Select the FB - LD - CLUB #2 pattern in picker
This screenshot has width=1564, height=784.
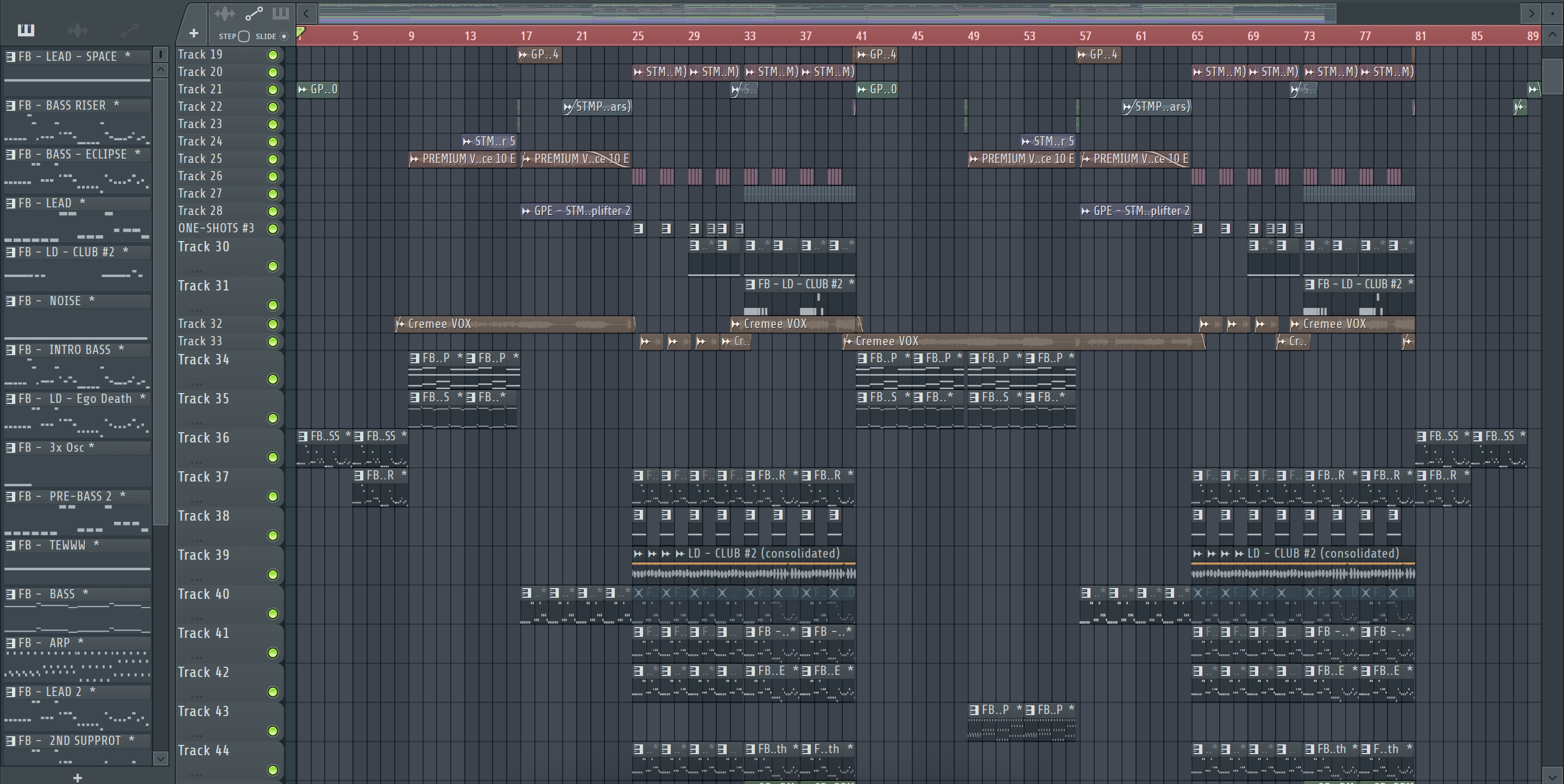pos(77,252)
